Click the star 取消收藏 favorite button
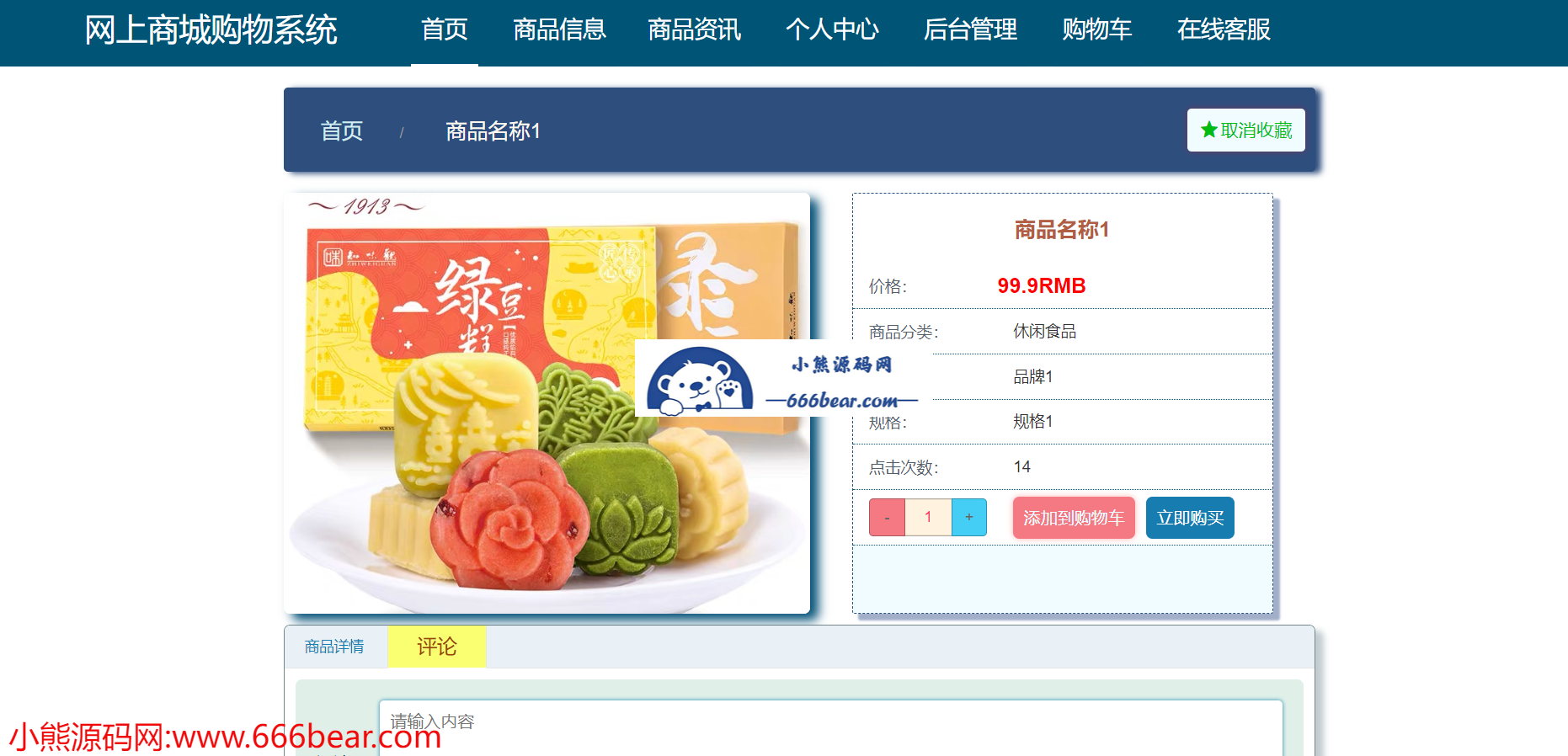 tap(1245, 130)
